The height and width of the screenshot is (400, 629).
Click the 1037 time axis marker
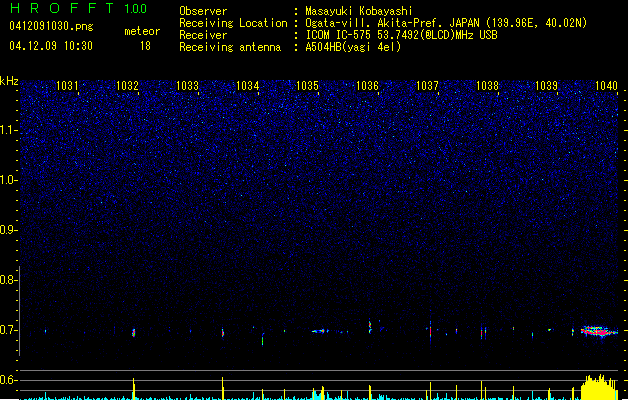pyautogui.click(x=427, y=85)
